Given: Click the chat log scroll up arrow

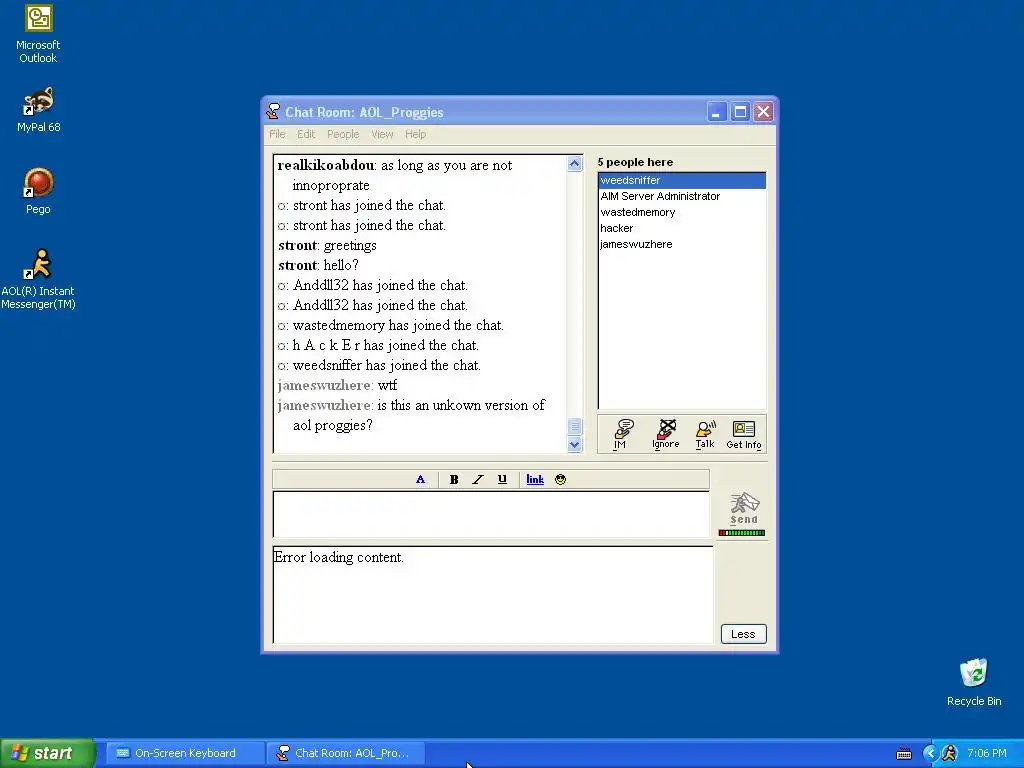Looking at the screenshot, I should 575,163.
